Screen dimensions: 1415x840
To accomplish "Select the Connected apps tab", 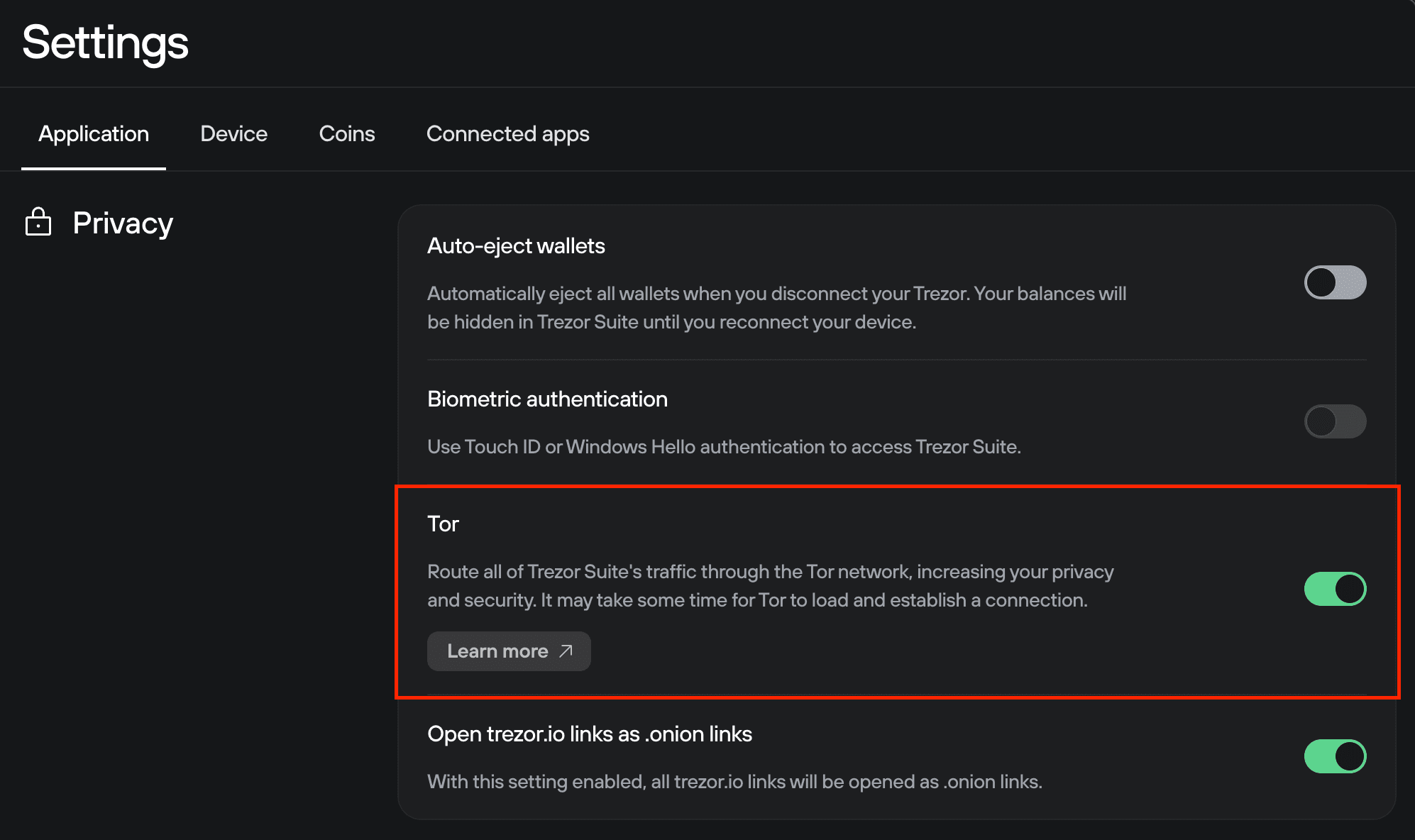I will pos(508,133).
